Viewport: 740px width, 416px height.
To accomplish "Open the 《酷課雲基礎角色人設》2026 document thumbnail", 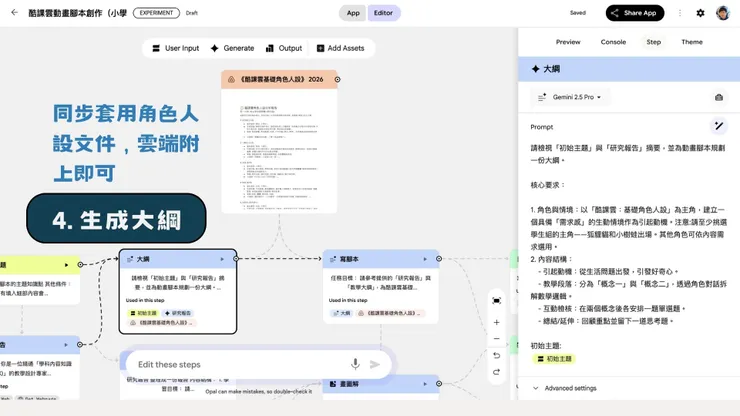I will click(279, 151).
